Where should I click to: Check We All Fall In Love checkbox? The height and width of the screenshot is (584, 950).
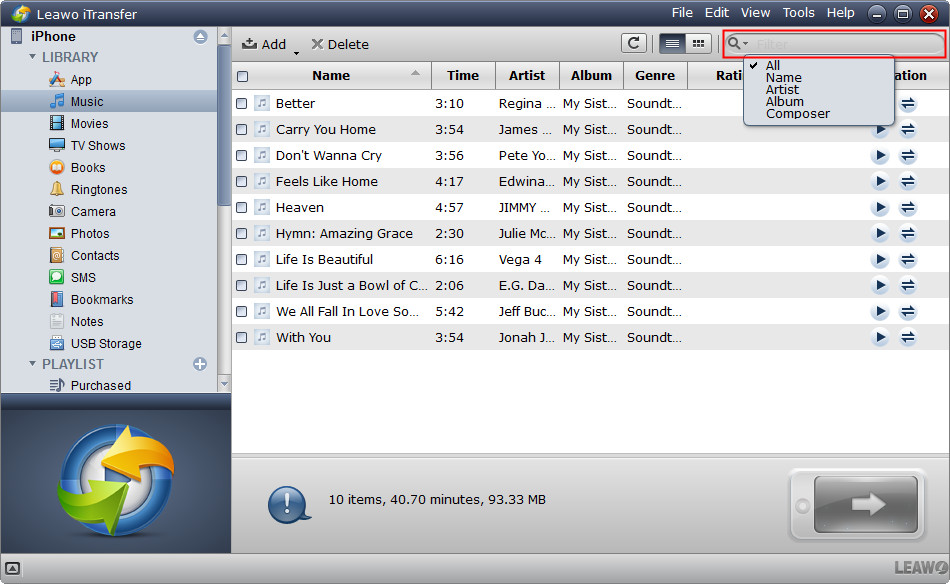point(241,311)
